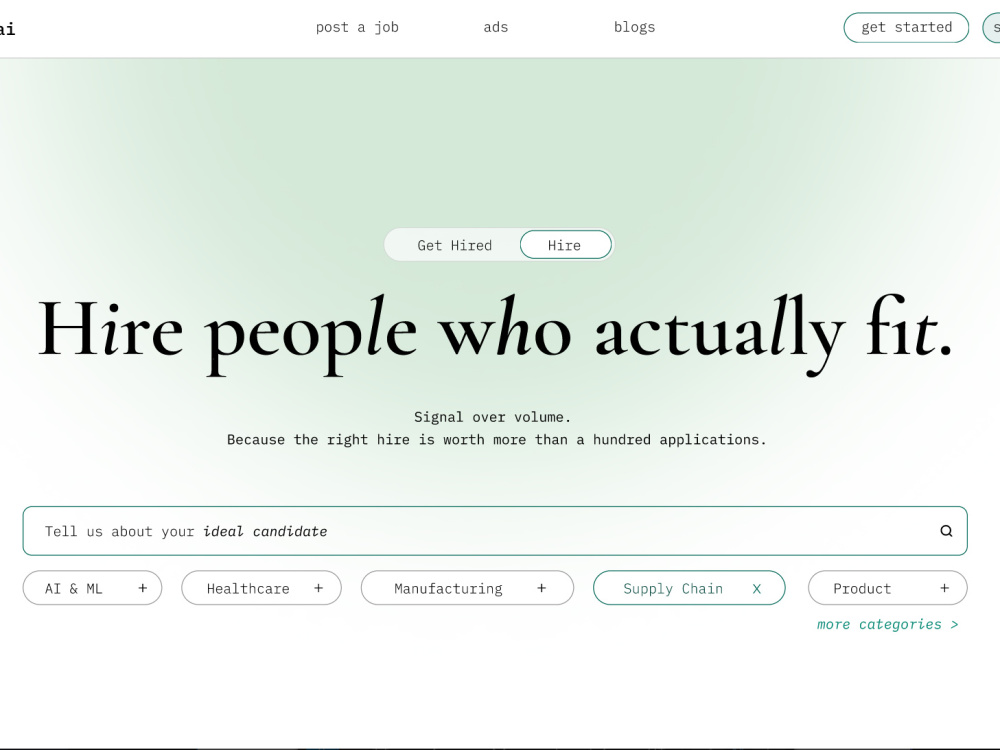Add Manufacturing category plus icon

coord(541,588)
